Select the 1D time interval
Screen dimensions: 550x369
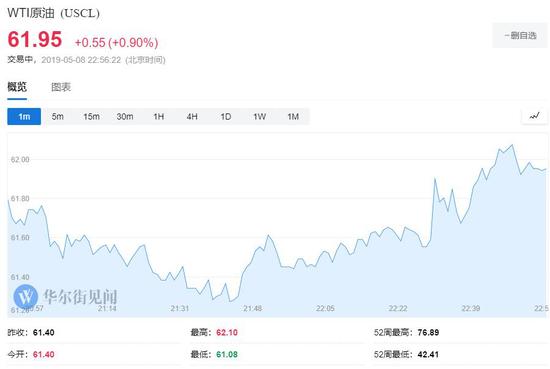click(x=226, y=116)
